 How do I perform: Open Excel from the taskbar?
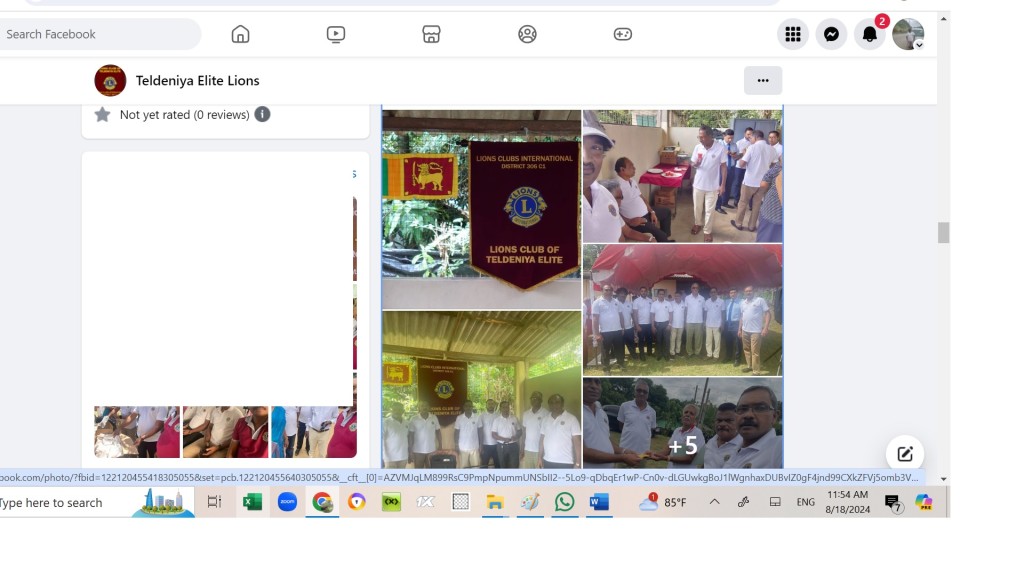pos(252,502)
